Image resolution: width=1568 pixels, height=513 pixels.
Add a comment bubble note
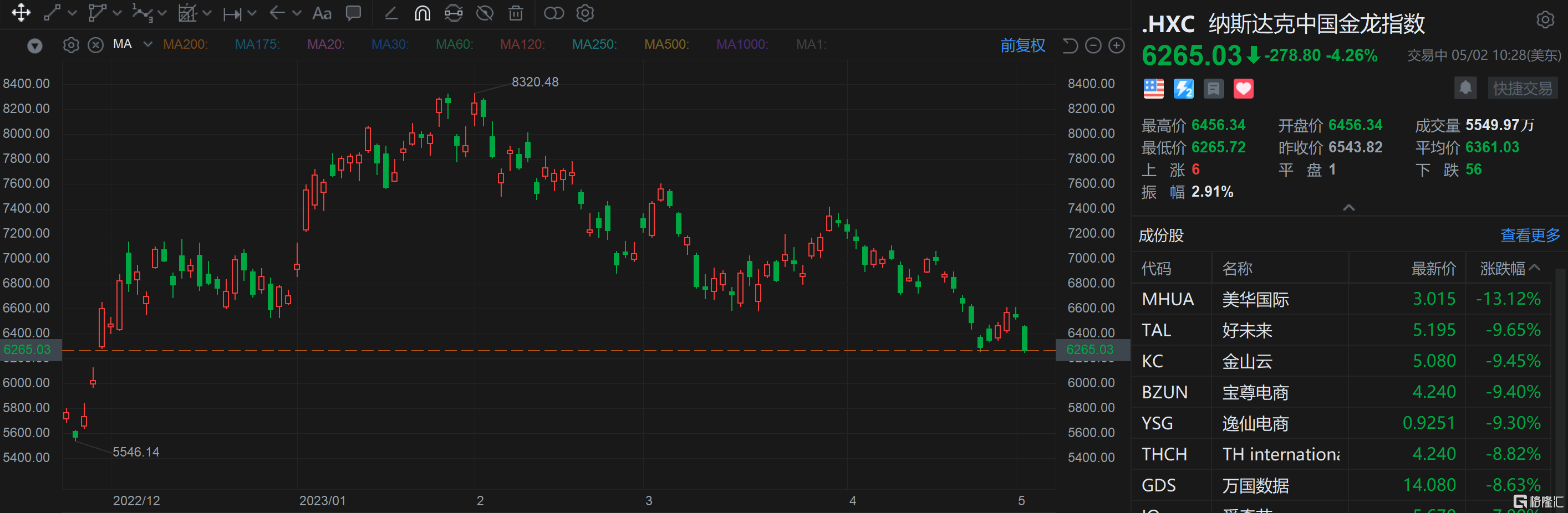[353, 13]
